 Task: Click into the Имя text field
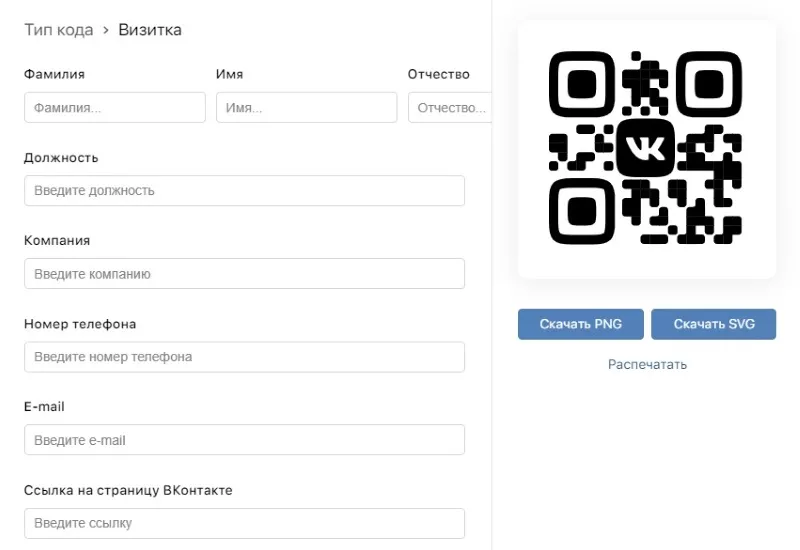tap(307, 108)
